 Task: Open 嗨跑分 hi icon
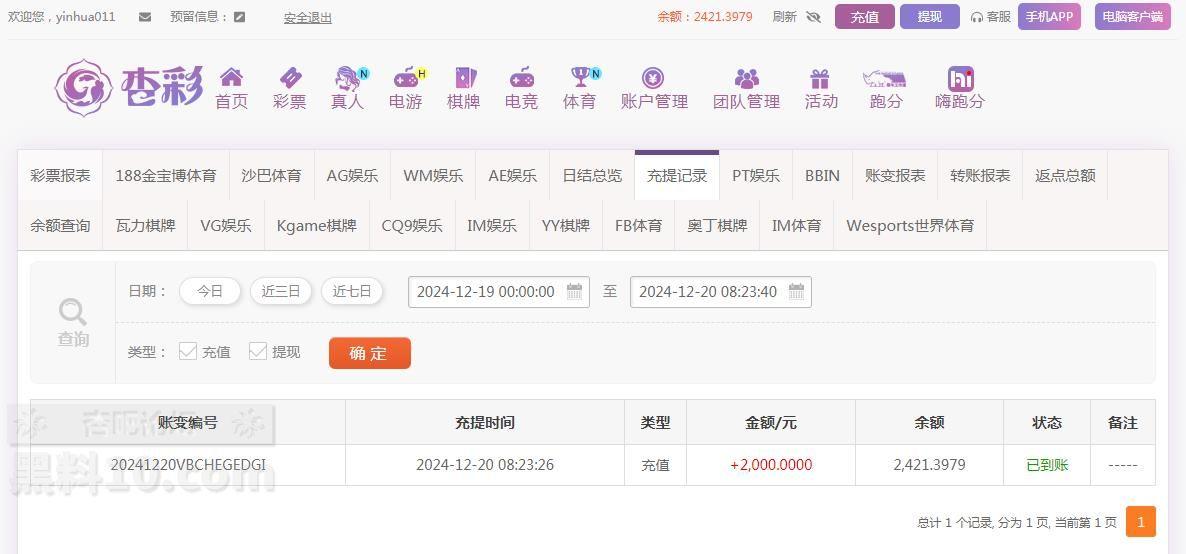(x=960, y=78)
